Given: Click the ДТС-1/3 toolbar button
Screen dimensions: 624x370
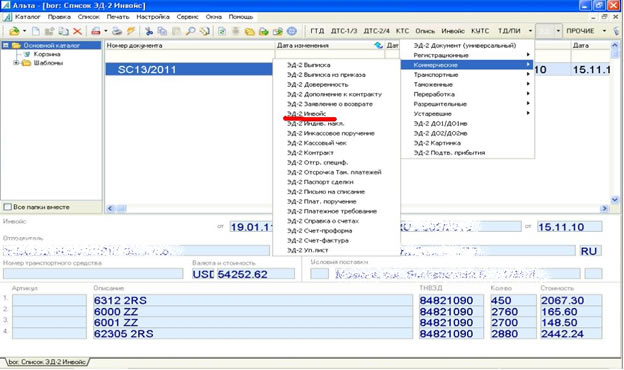Looking at the screenshot, I should point(344,31).
